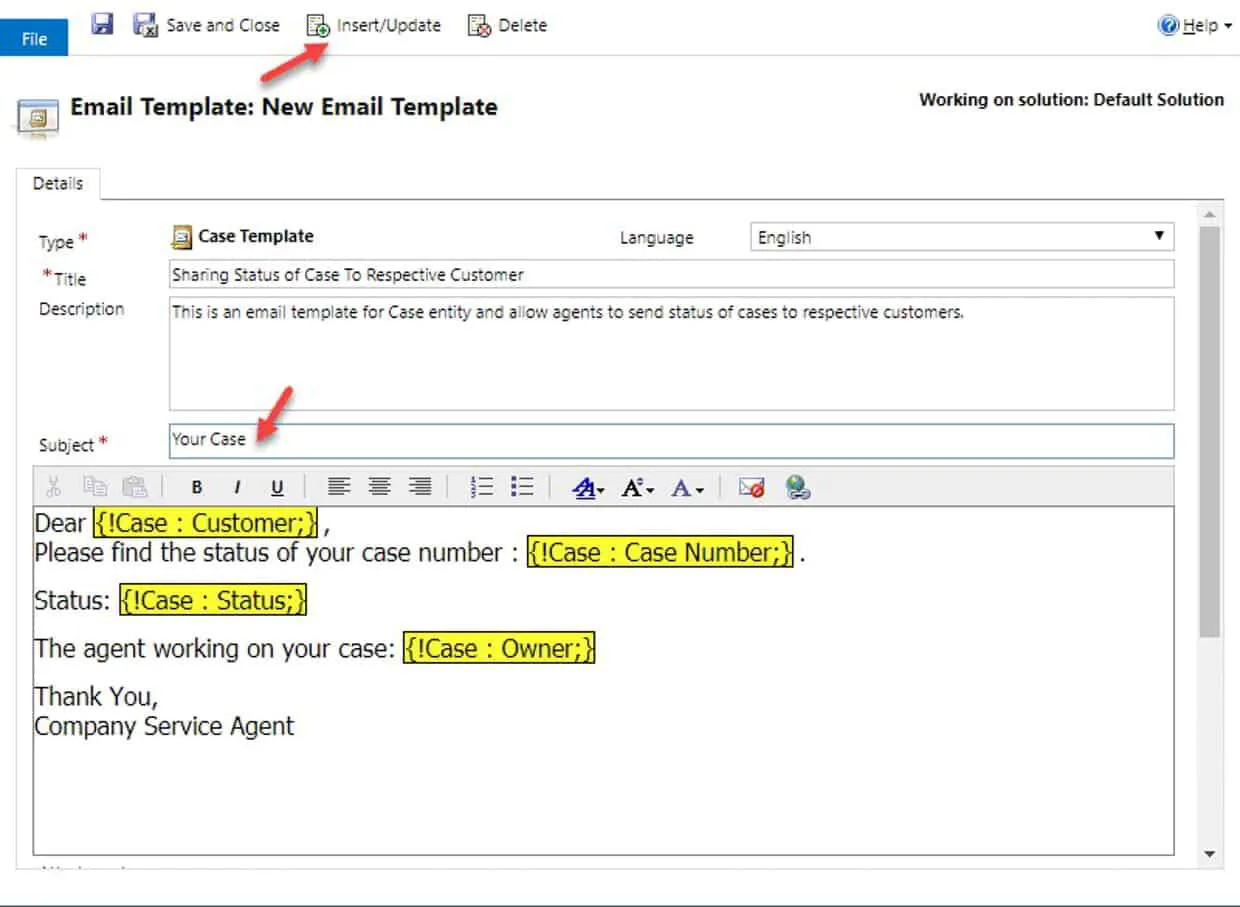Screen dimensions: 1240x907
Task: Switch to the Details tab
Action: (57, 183)
